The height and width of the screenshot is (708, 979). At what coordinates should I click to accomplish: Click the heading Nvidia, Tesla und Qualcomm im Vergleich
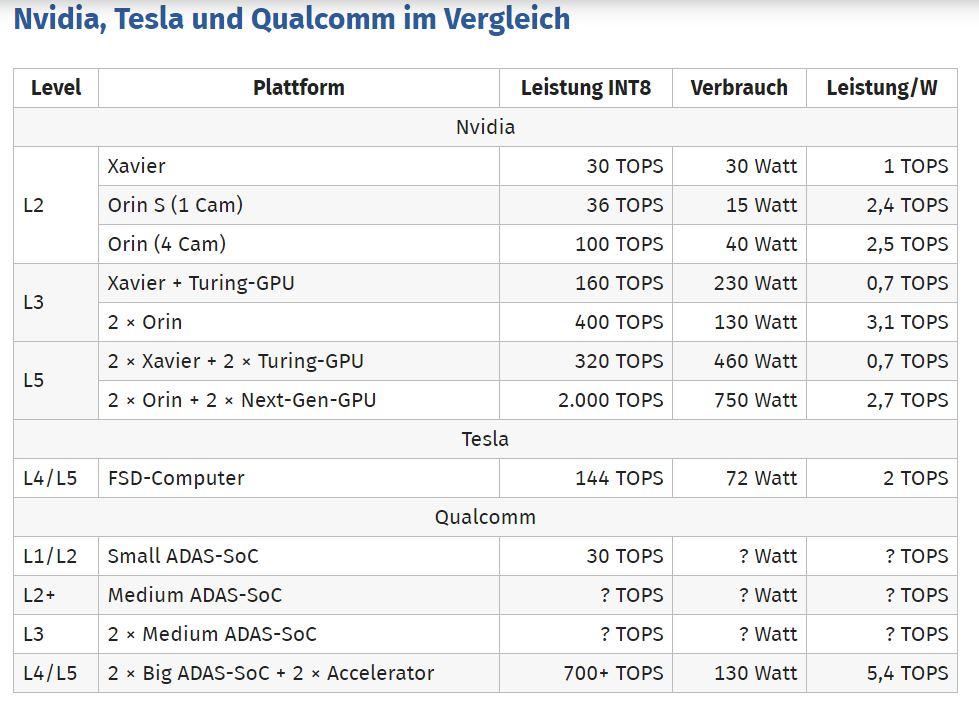coord(292,19)
